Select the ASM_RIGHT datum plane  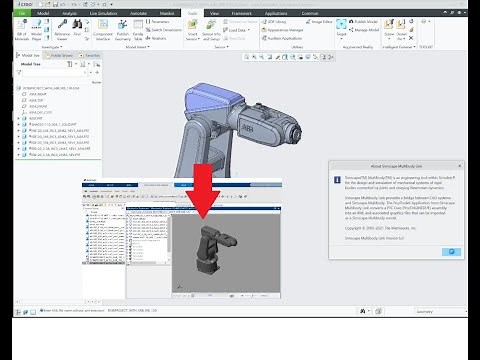click(35, 94)
